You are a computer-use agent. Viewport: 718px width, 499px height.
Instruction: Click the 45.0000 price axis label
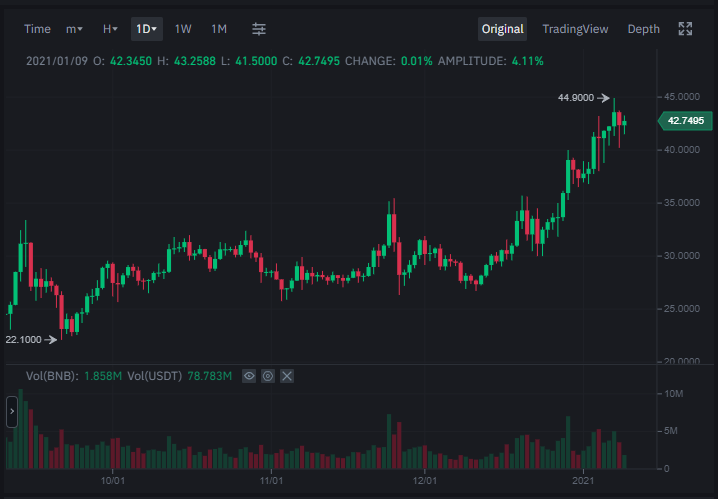click(x=682, y=97)
